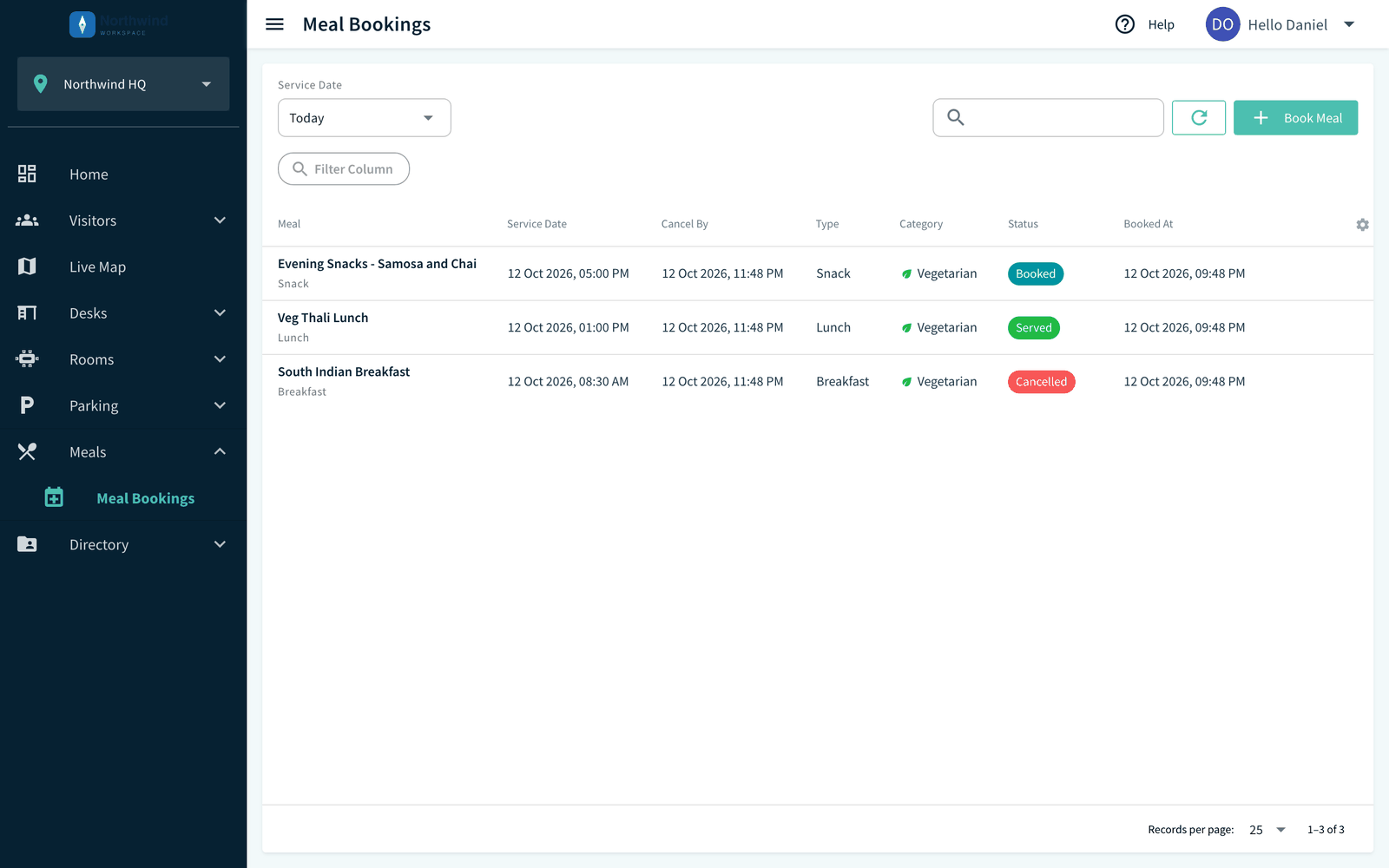Open the Northwind HQ location dropdown
This screenshot has height=868, width=1389.
point(123,84)
